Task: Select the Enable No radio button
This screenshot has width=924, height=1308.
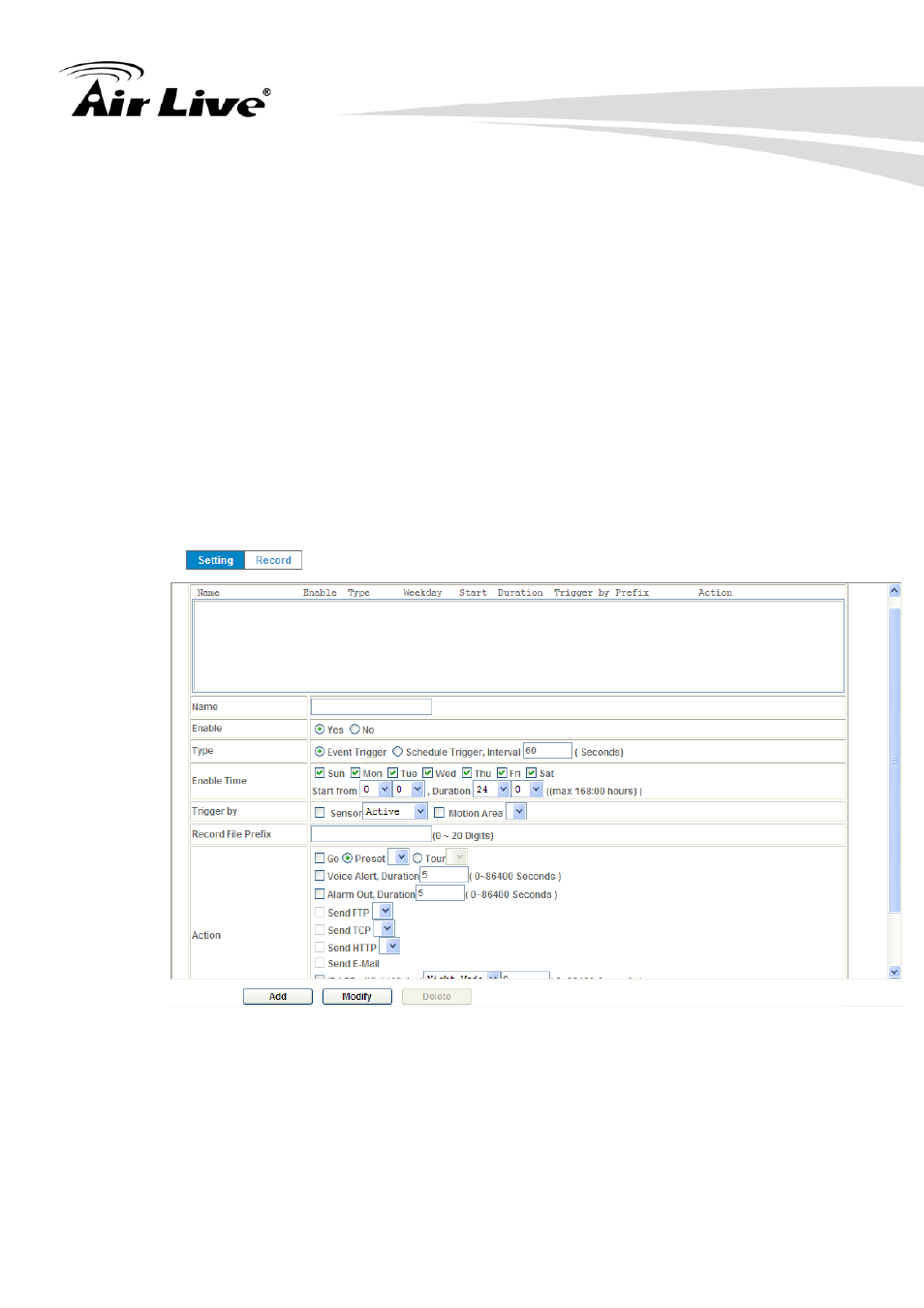Action: [354, 730]
